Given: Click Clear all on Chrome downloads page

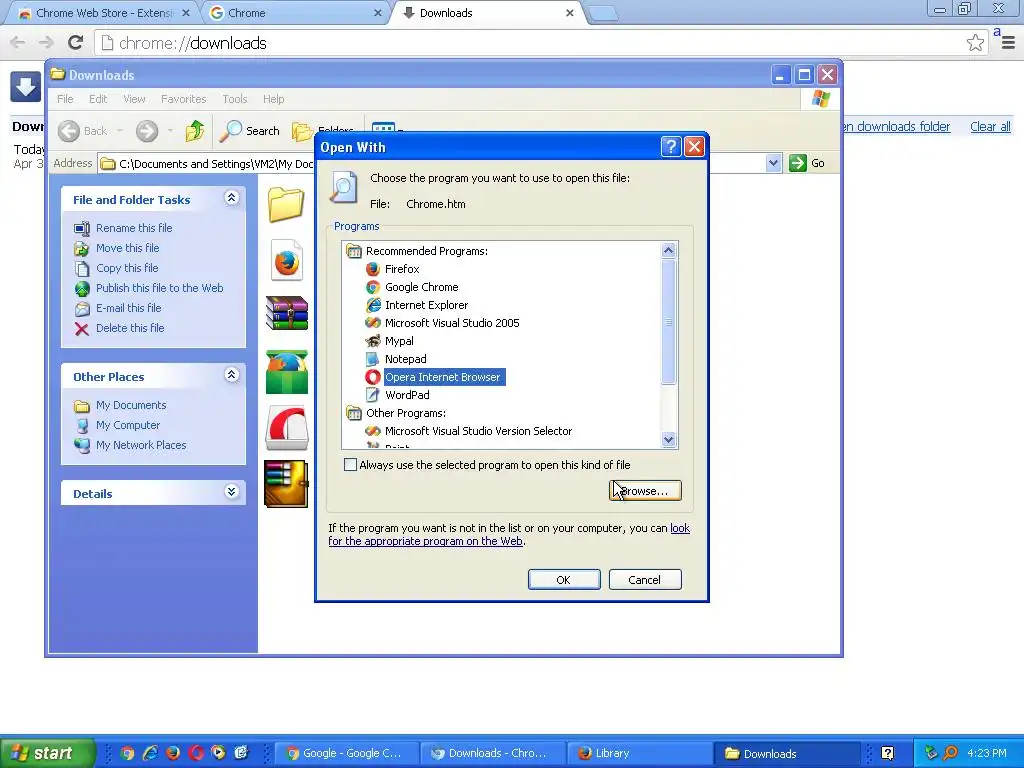Looking at the screenshot, I should coord(990,127).
